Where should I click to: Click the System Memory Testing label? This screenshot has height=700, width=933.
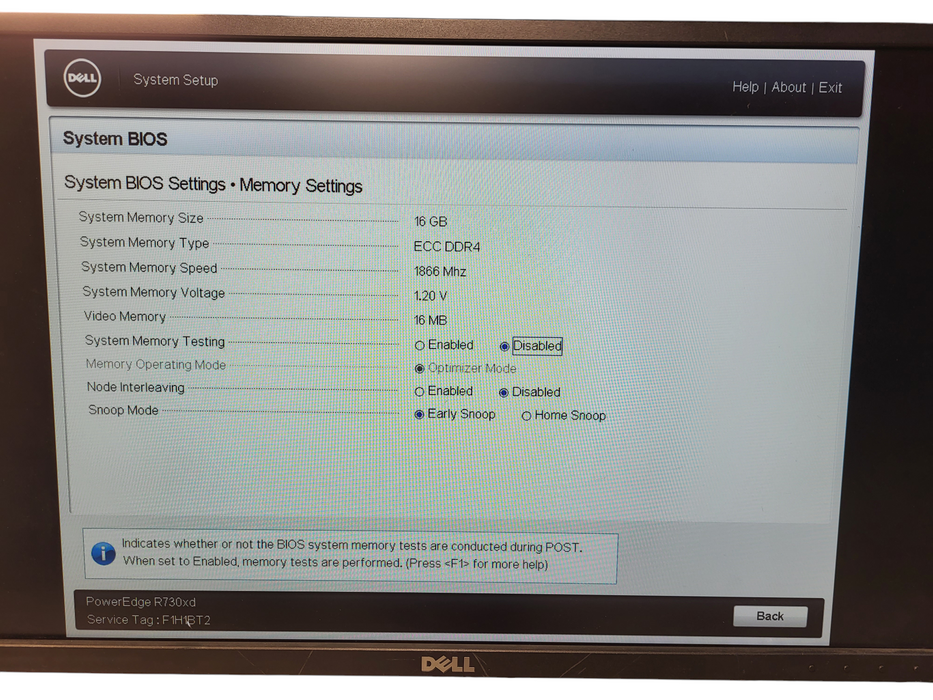(155, 341)
